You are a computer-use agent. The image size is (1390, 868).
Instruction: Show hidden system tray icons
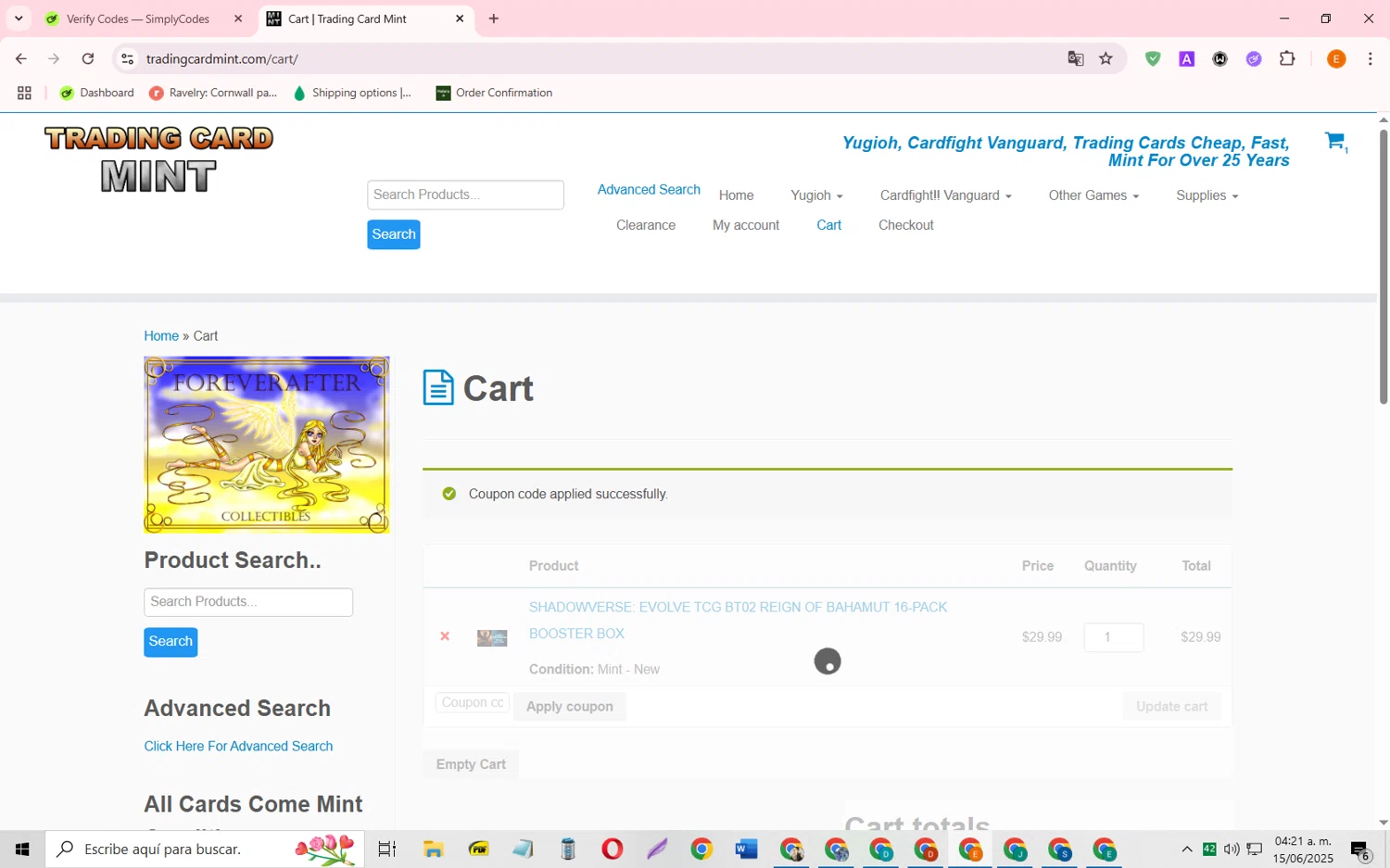pyautogui.click(x=1186, y=849)
